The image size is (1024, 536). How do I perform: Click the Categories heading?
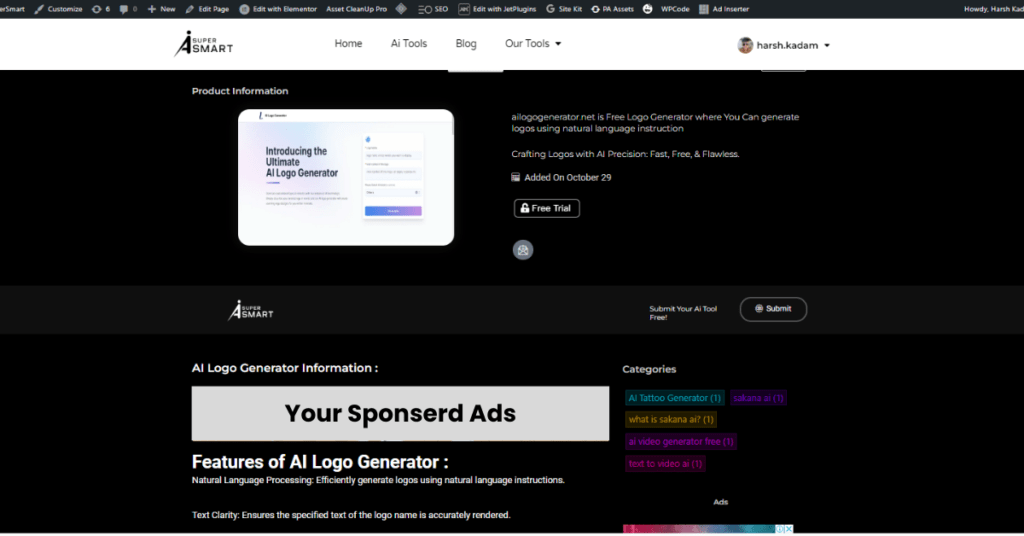649,369
